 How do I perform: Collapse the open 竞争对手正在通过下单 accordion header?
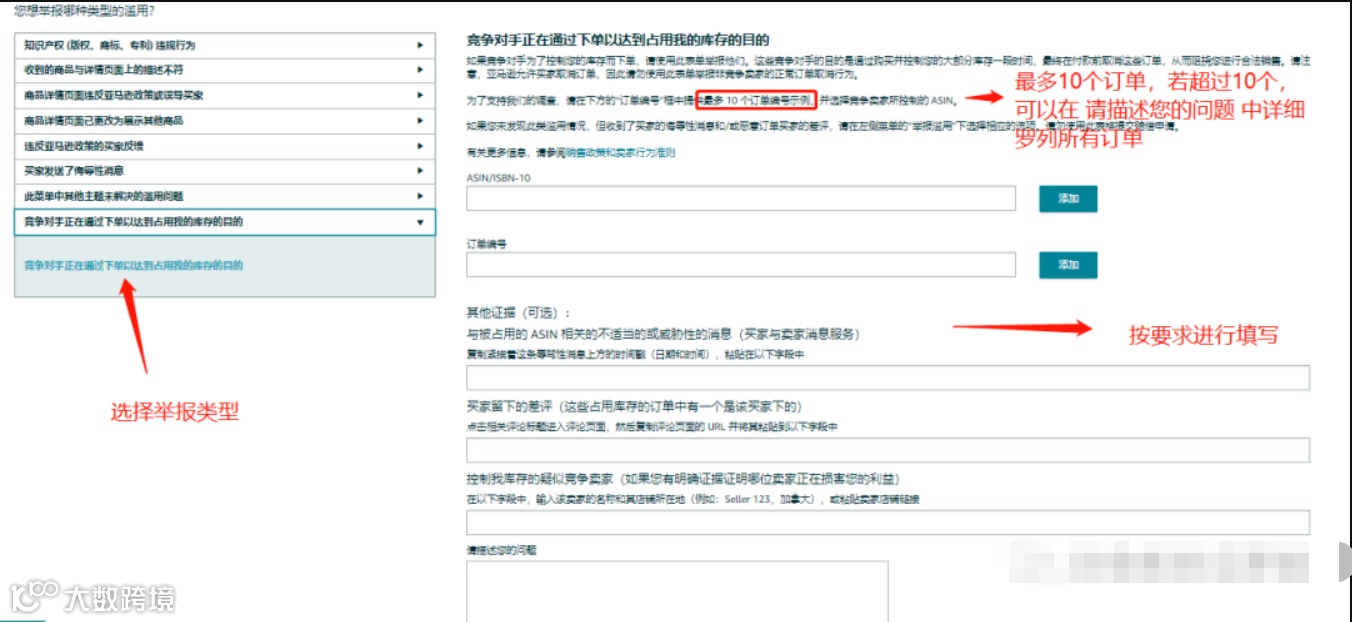pos(225,222)
